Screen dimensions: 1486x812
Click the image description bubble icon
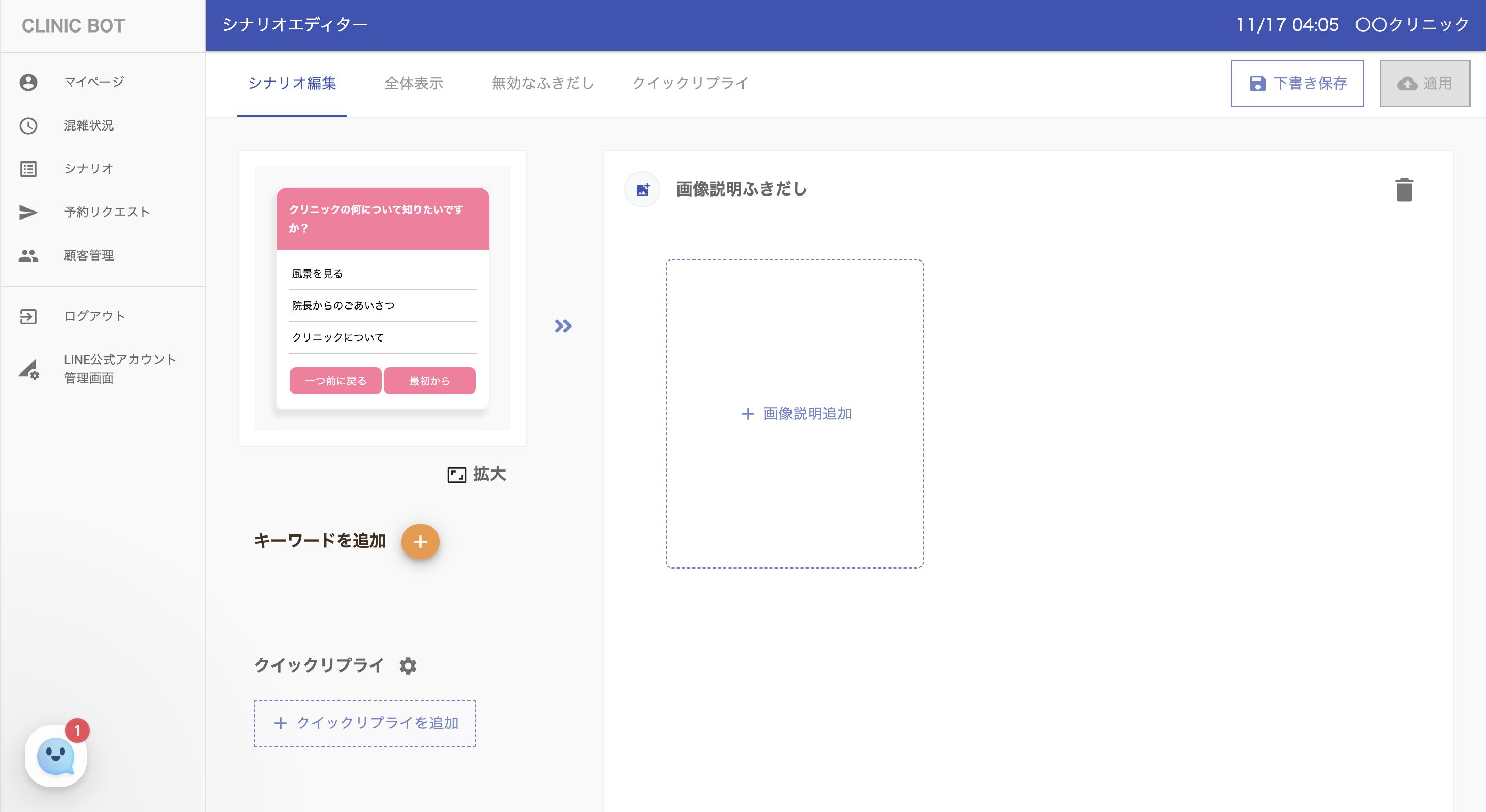[x=642, y=189]
